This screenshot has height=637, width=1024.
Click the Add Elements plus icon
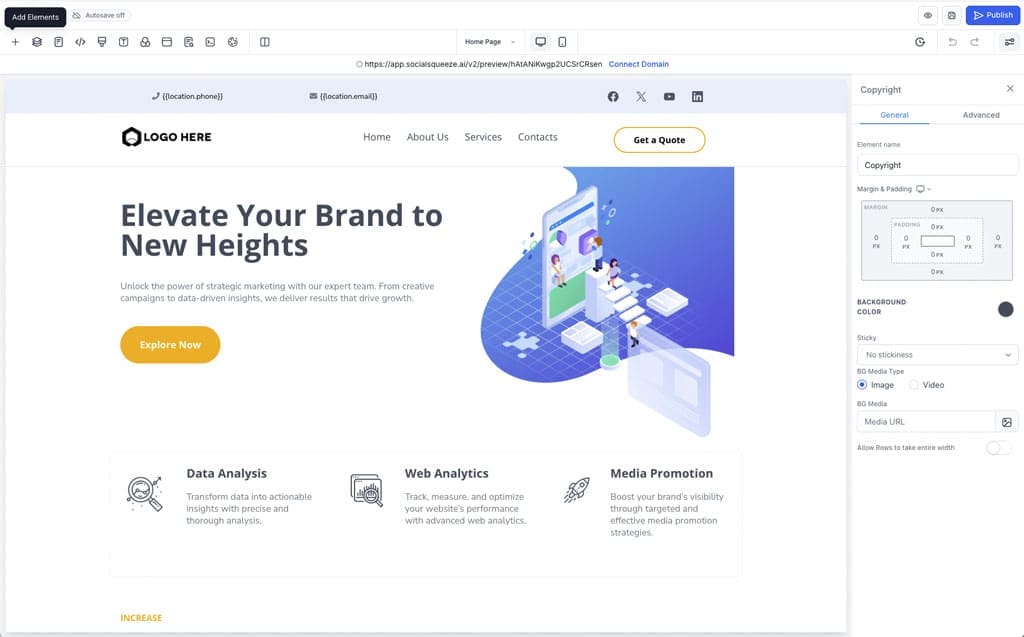(x=15, y=42)
